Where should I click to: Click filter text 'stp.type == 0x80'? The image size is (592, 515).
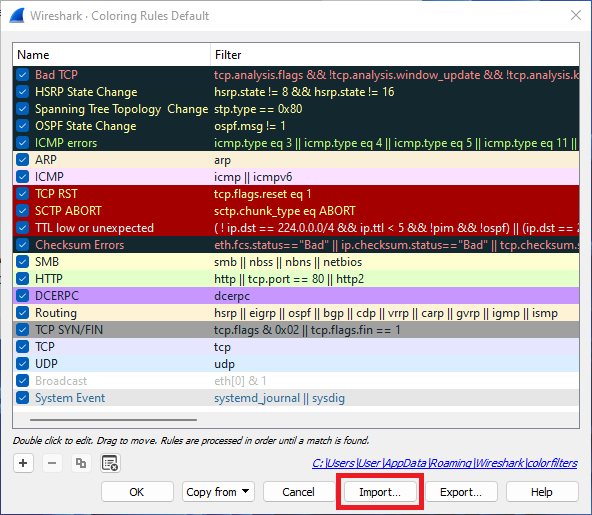coord(258,109)
